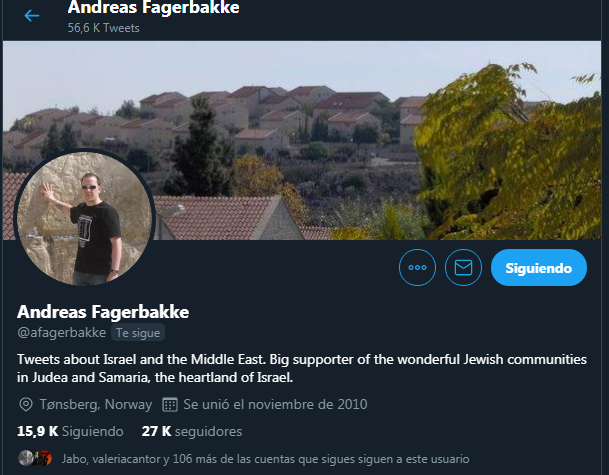View accounts you follow that follow this user
Screen dimensions: 609x475
[265, 459]
